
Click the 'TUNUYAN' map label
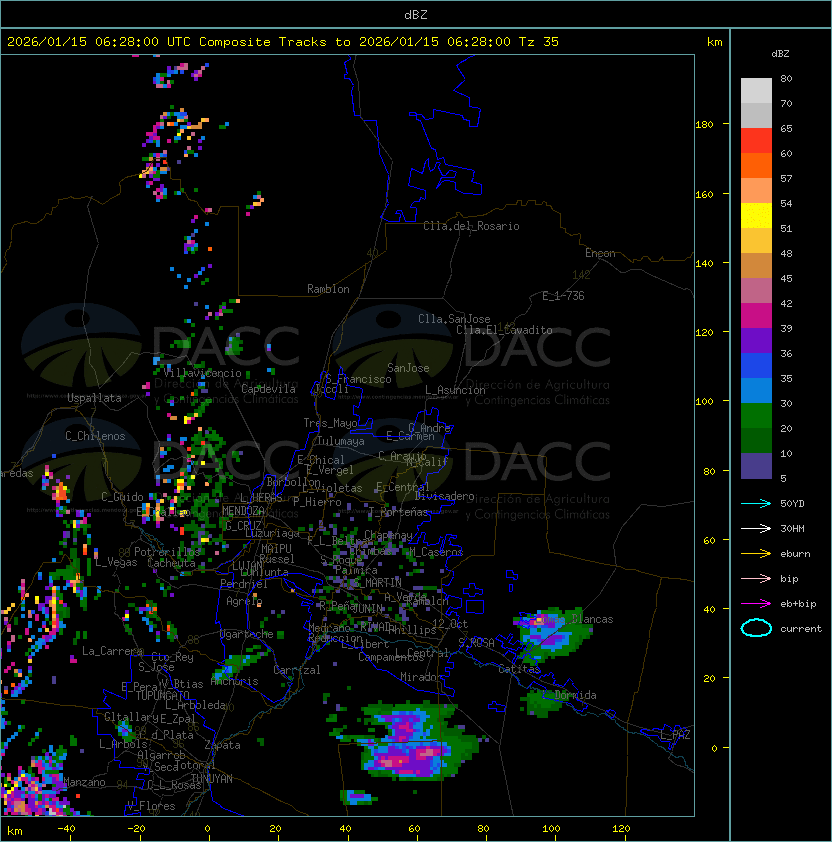[x=212, y=779]
